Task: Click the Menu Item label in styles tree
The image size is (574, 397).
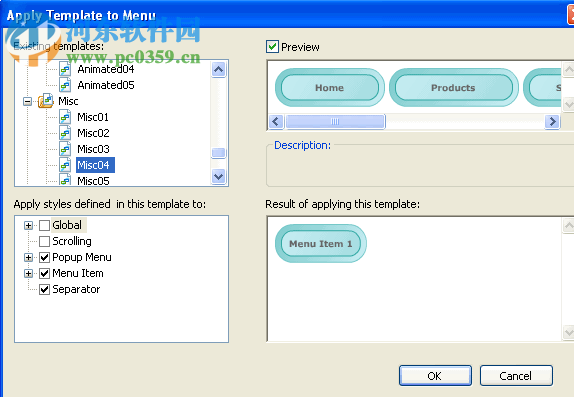Action: [78, 273]
